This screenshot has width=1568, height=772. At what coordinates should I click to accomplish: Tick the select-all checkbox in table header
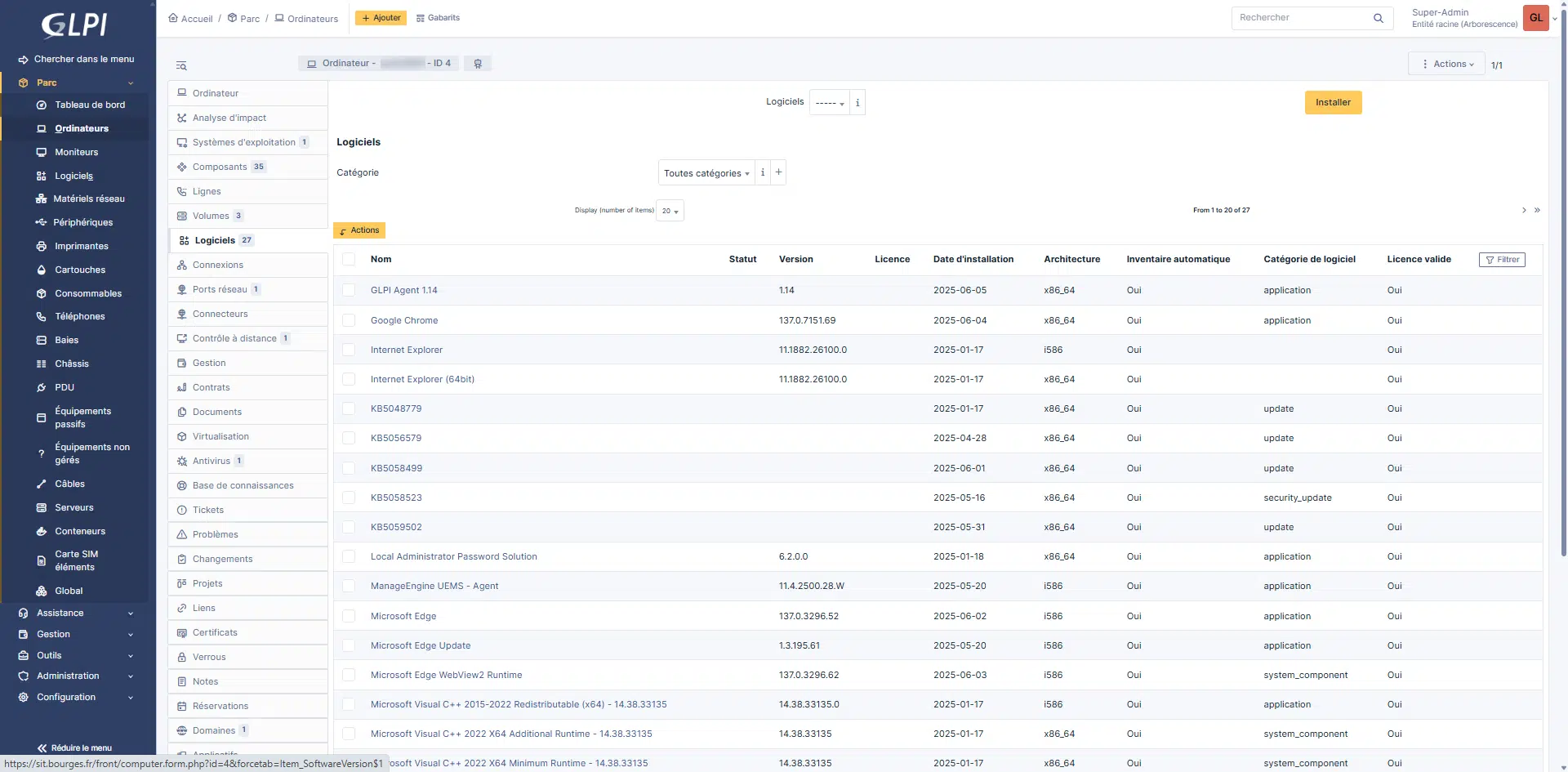pyautogui.click(x=349, y=260)
